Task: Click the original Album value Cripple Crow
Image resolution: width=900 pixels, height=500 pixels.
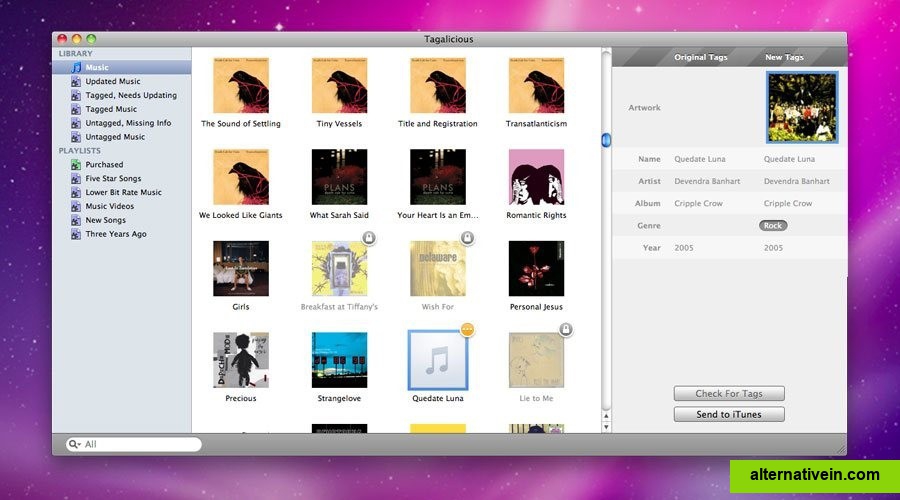Action: (699, 204)
